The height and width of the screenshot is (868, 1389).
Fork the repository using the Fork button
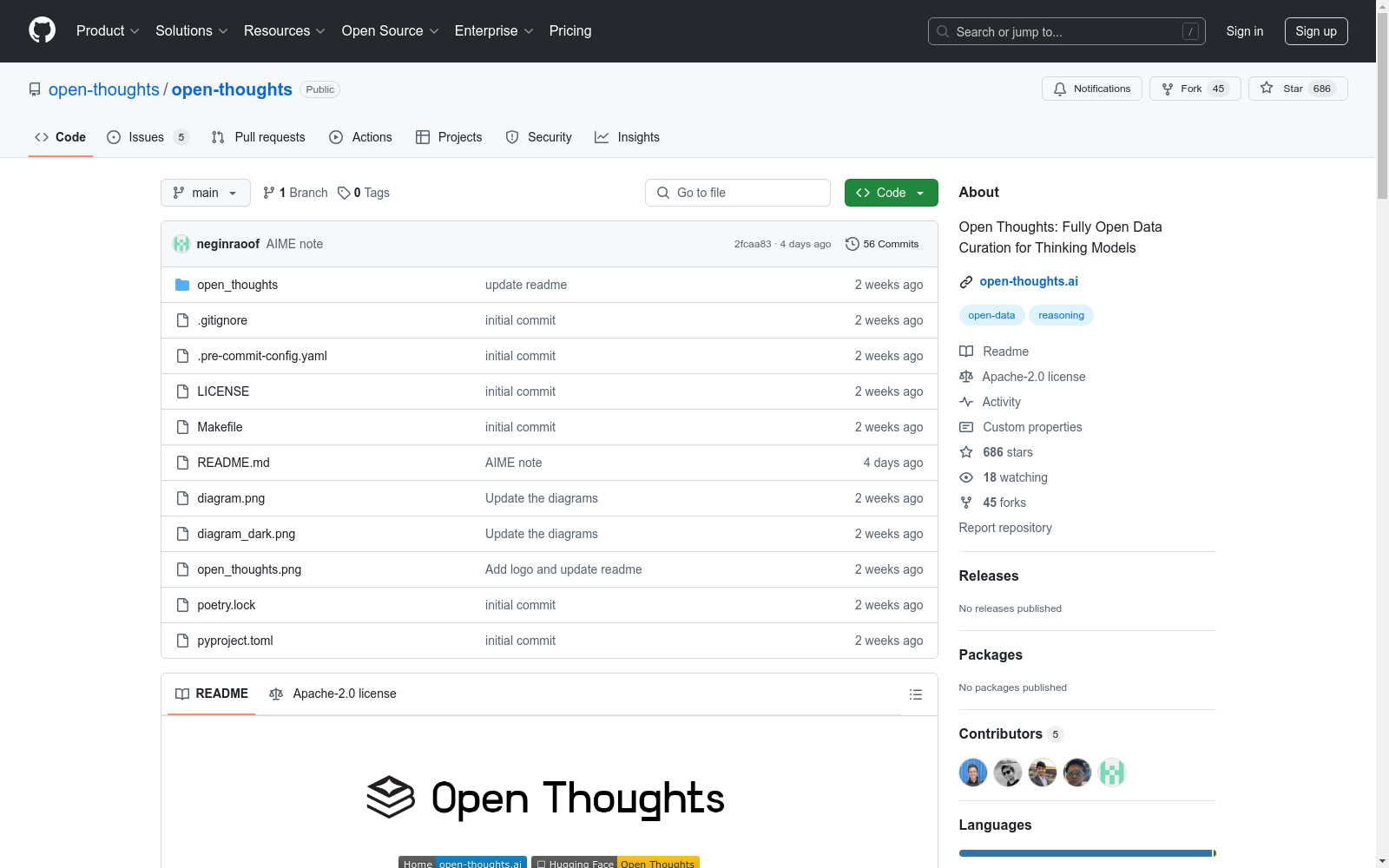[x=1195, y=89]
